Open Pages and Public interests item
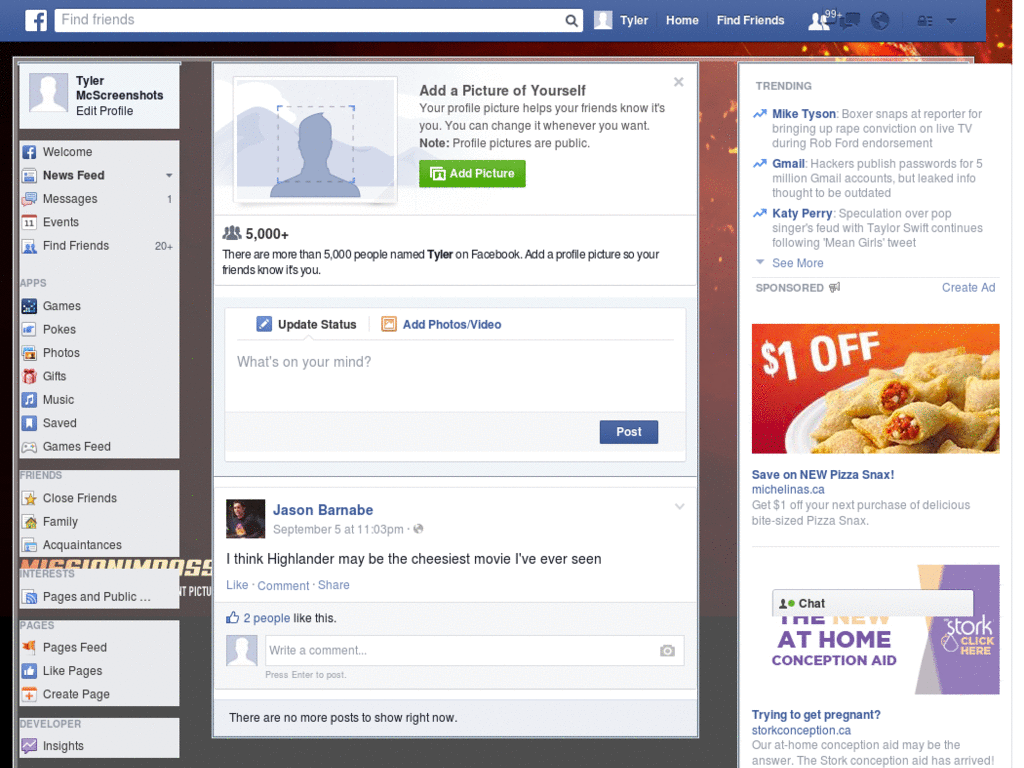Image resolution: width=1024 pixels, height=768 pixels. coord(97,597)
